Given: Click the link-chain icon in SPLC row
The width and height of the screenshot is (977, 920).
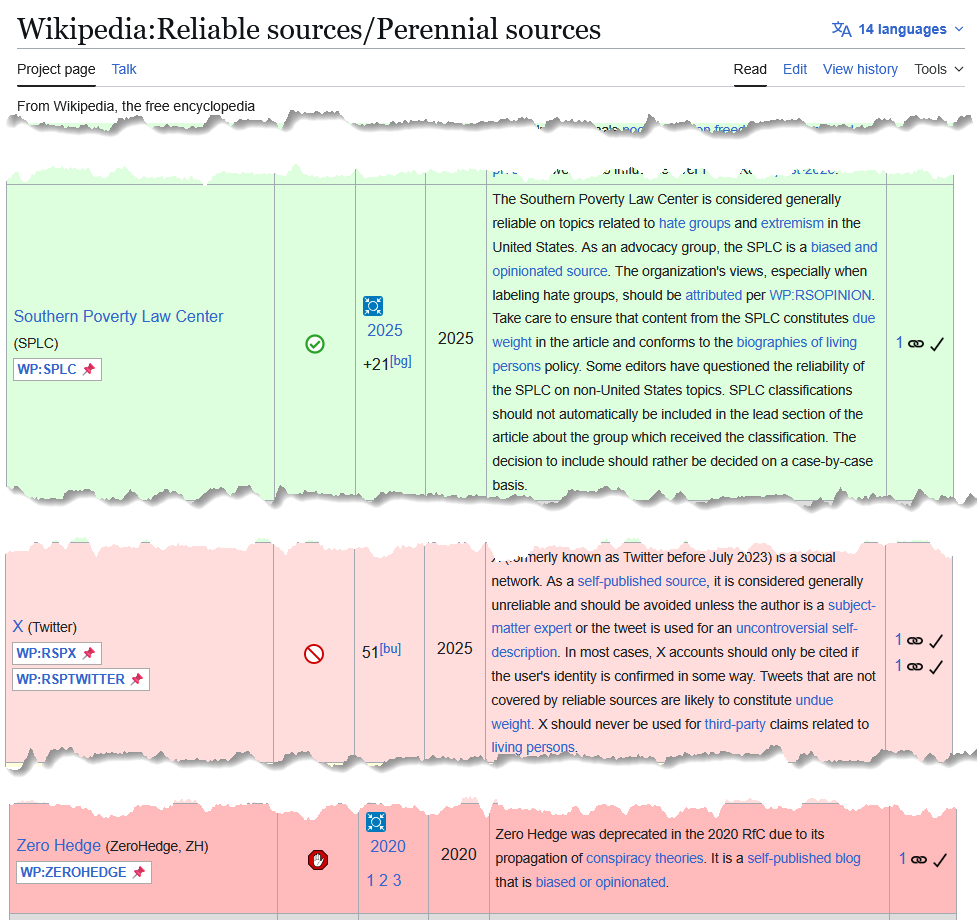Looking at the screenshot, I should point(916,344).
